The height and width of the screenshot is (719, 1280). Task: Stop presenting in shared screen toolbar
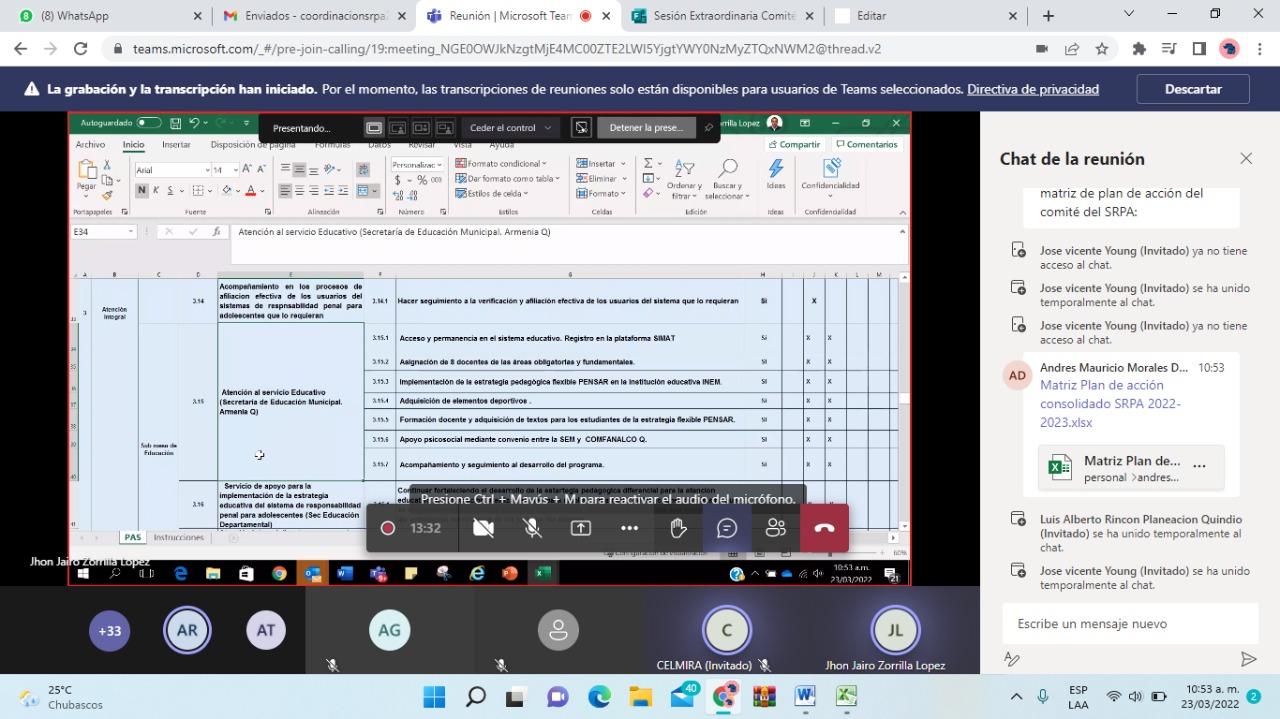(x=646, y=128)
